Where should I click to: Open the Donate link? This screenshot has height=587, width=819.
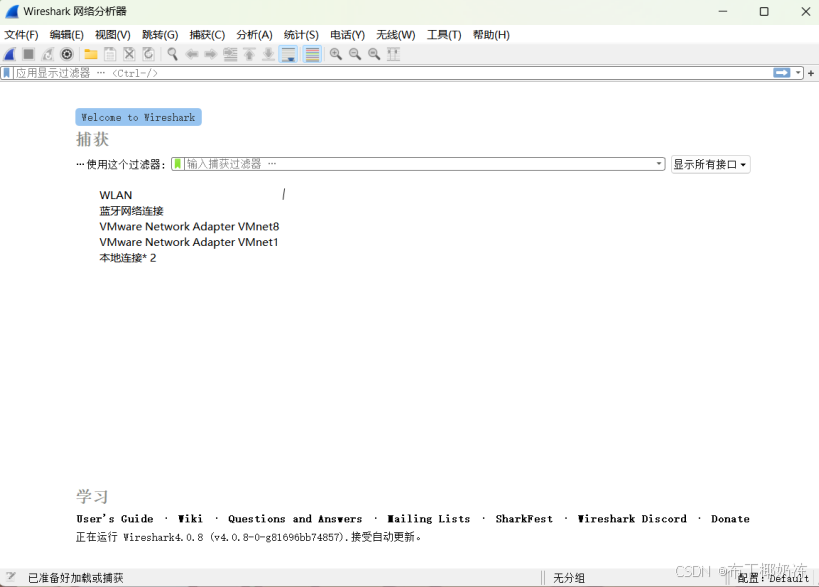click(730, 519)
